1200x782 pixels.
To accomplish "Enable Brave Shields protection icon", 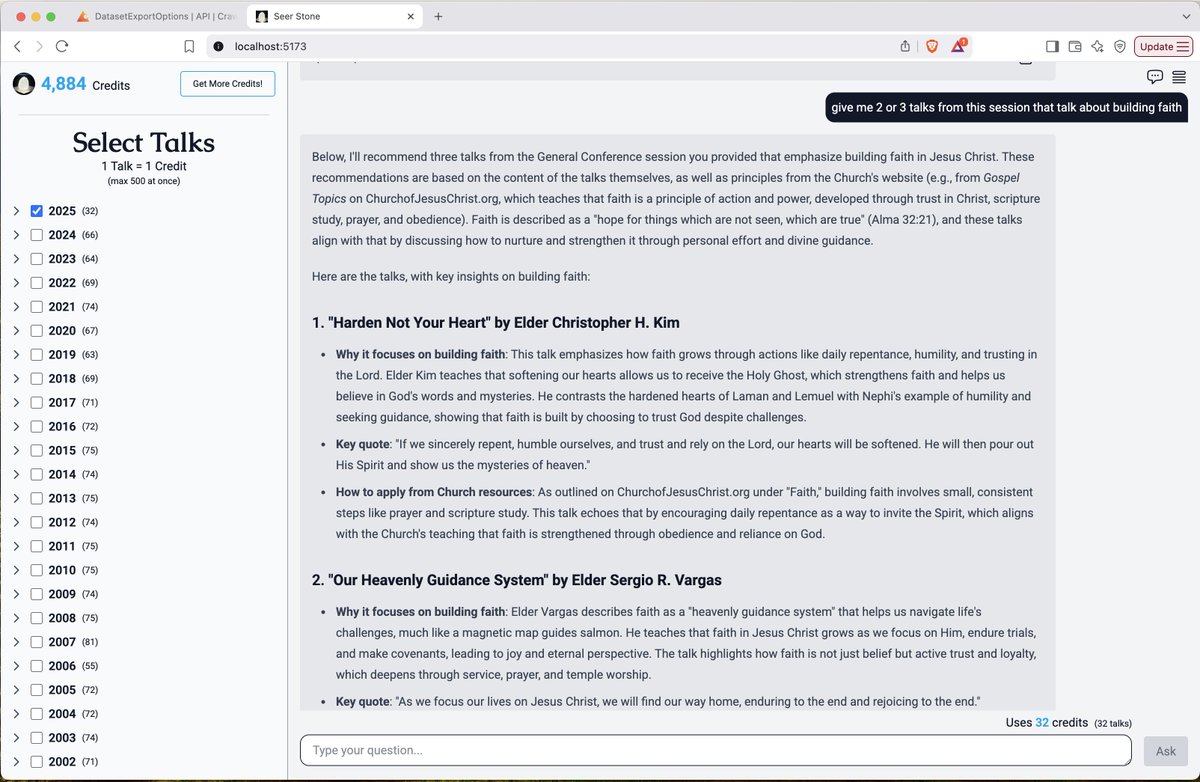I will tap(932, 46).
